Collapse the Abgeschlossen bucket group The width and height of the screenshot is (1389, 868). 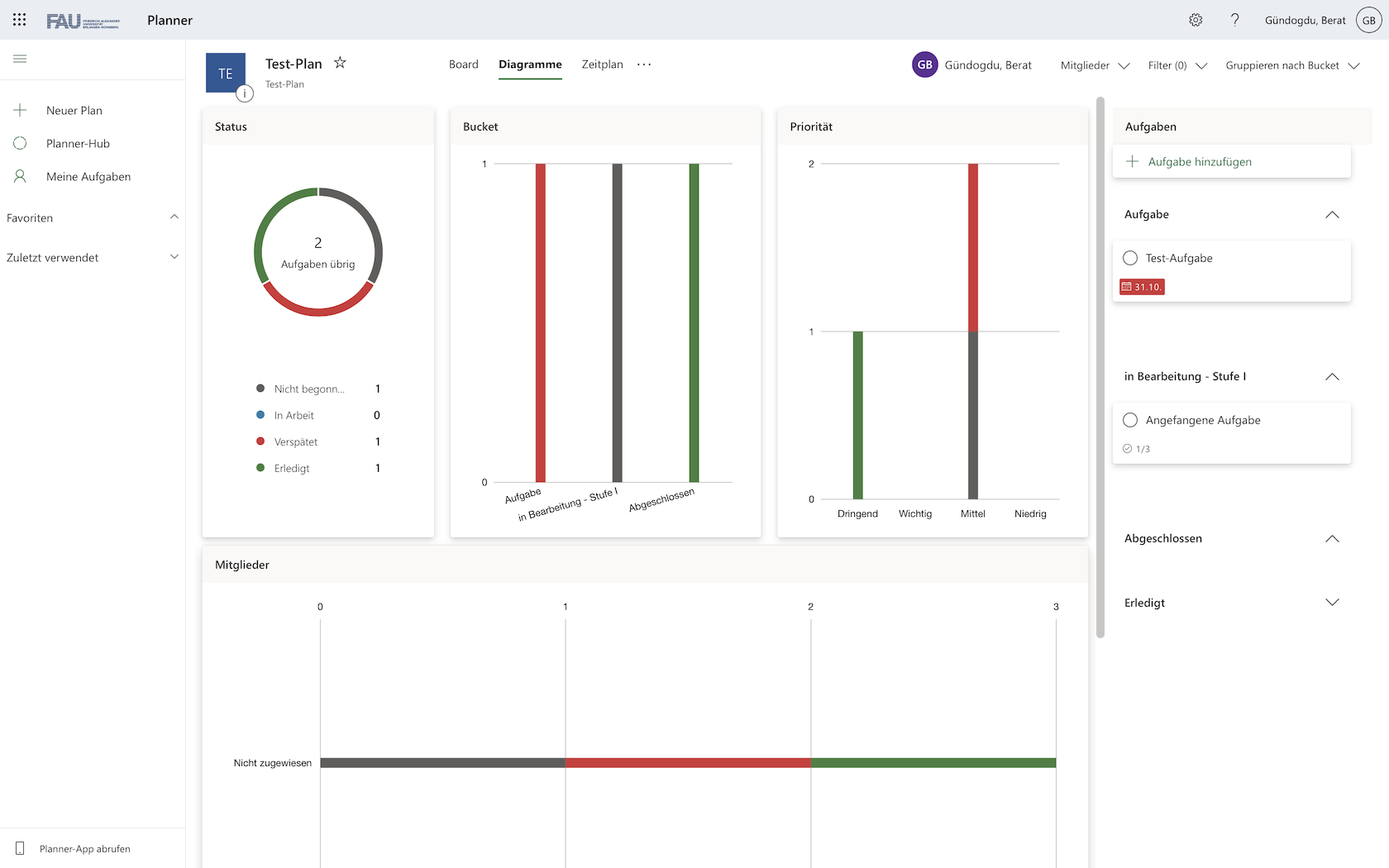(x=1332, y=538)
